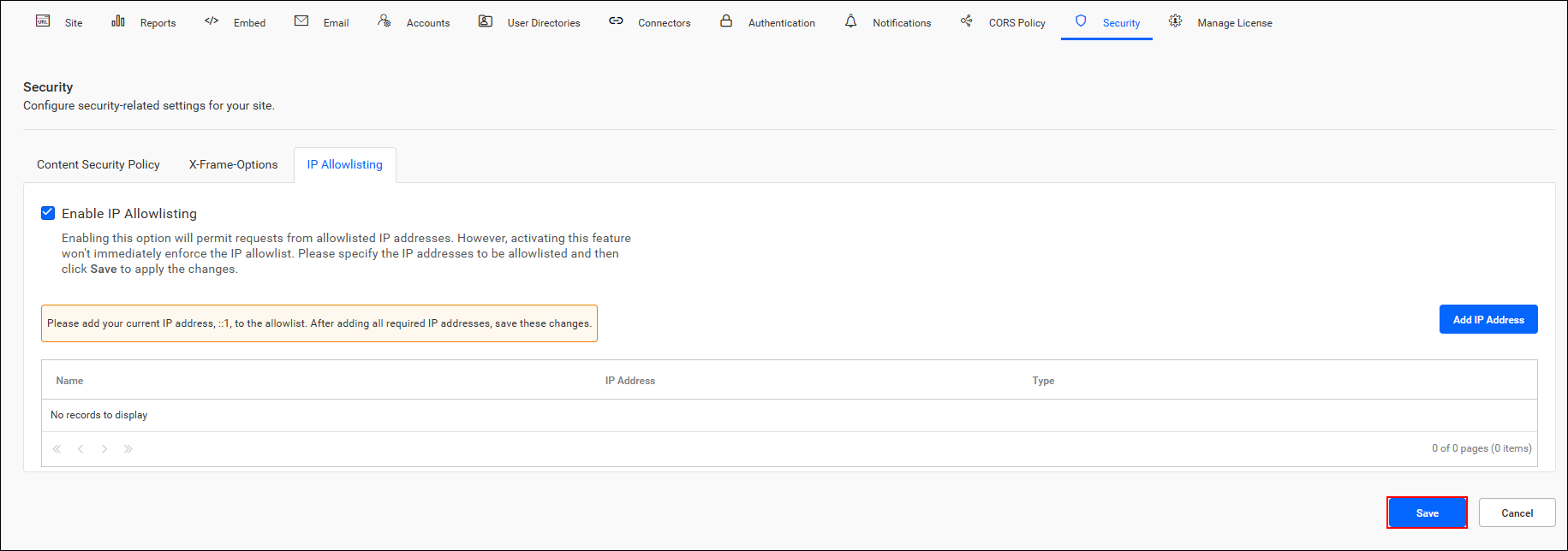The height and width of the screenshot is (551, 1568).
Task: Click the current IP address warning message
Action: point(319,323)
